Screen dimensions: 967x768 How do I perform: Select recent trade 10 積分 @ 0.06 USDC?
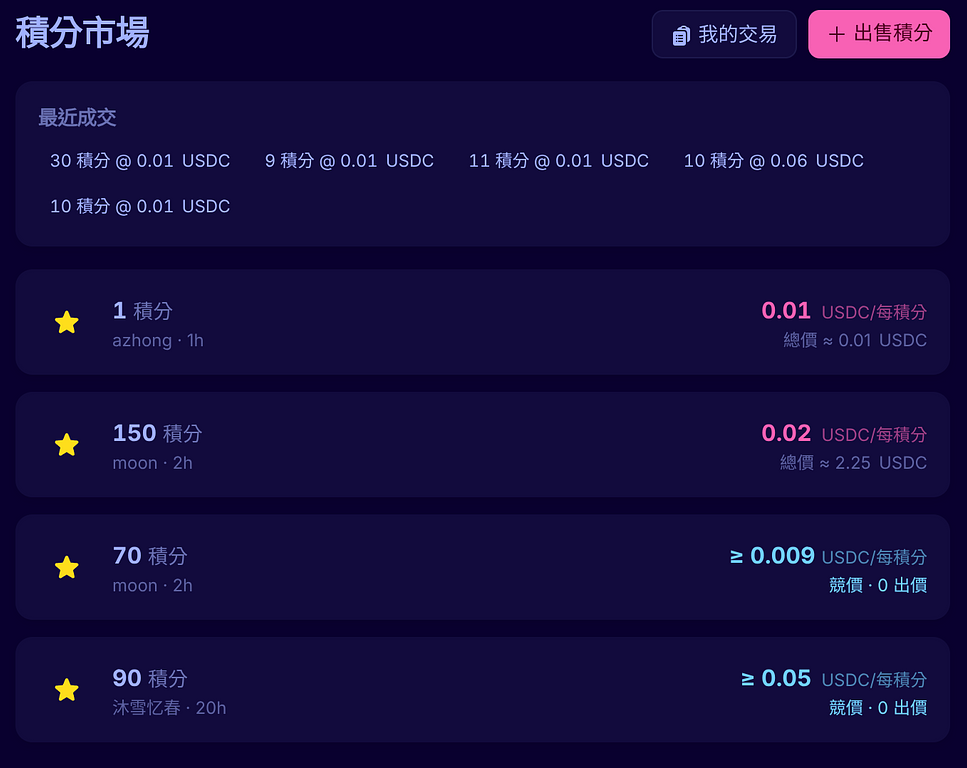point(773,161)
